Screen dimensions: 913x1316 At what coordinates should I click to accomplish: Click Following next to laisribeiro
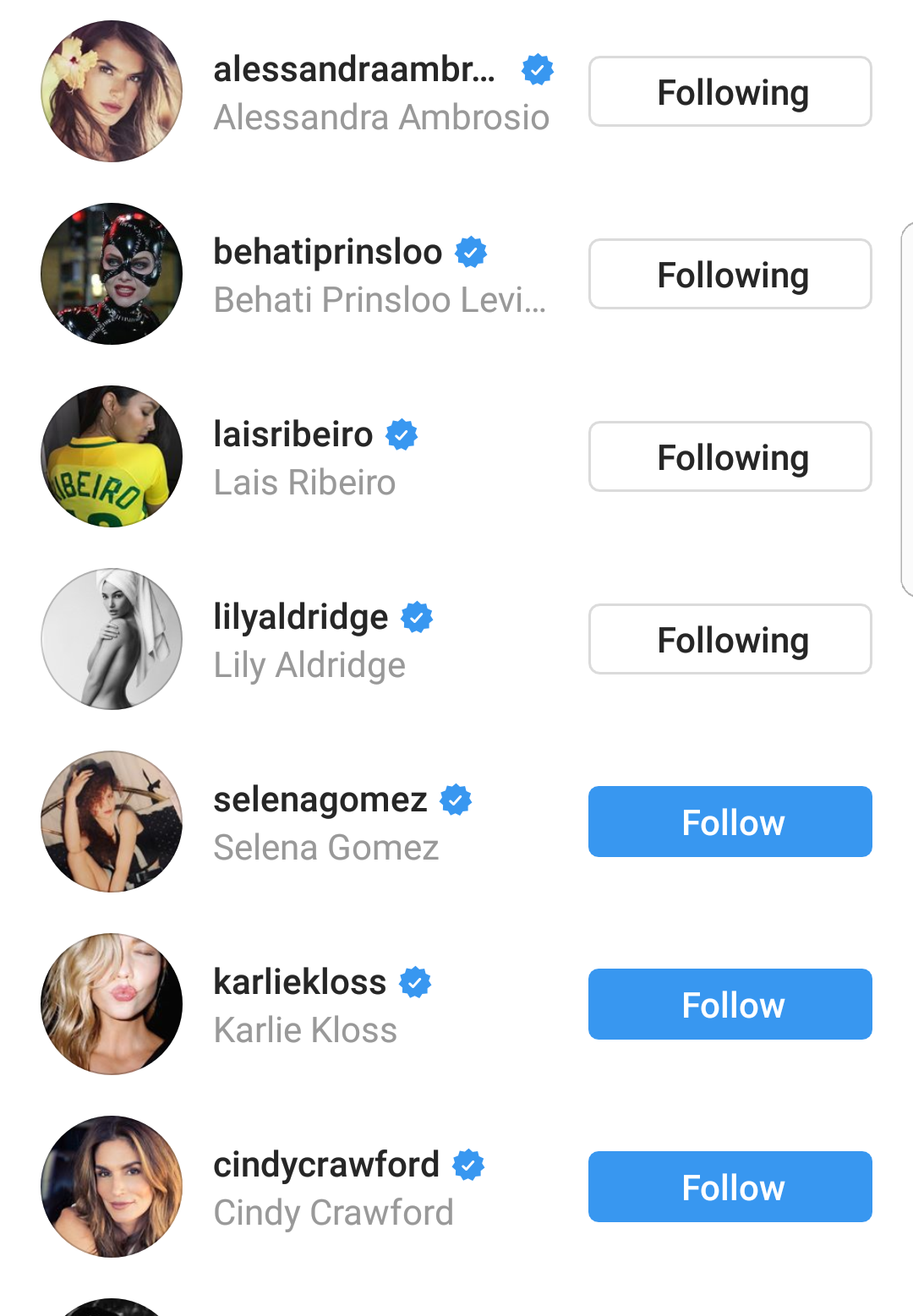click(730, 456)
